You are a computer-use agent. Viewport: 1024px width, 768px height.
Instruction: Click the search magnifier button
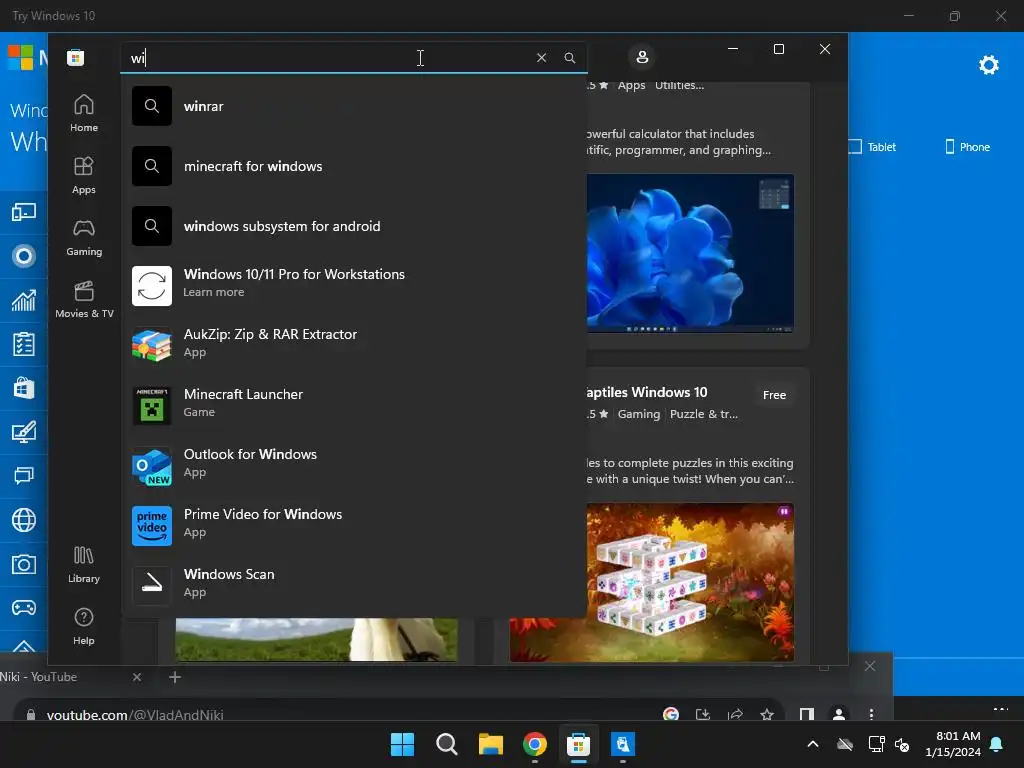[x=569, y=57]
